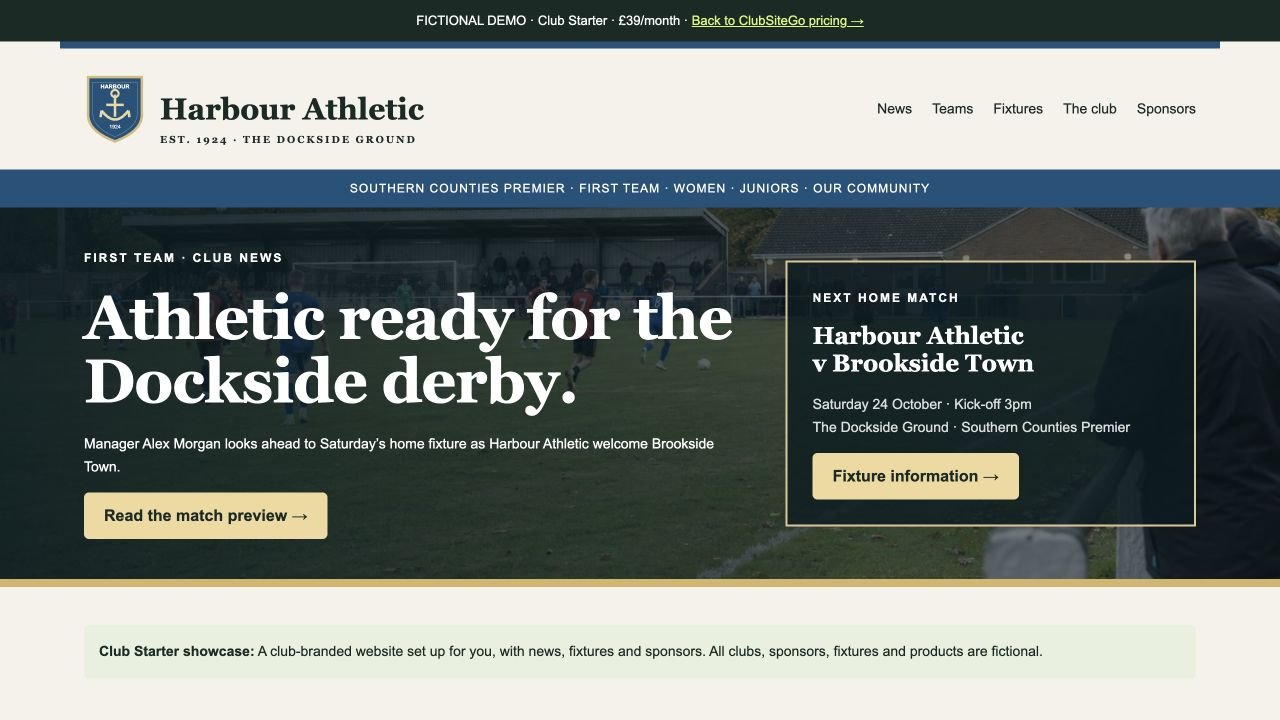Click the Manager Alex Morgan summary paragraph
This screenshot has width=1280, height=720.
click(399, 455)
